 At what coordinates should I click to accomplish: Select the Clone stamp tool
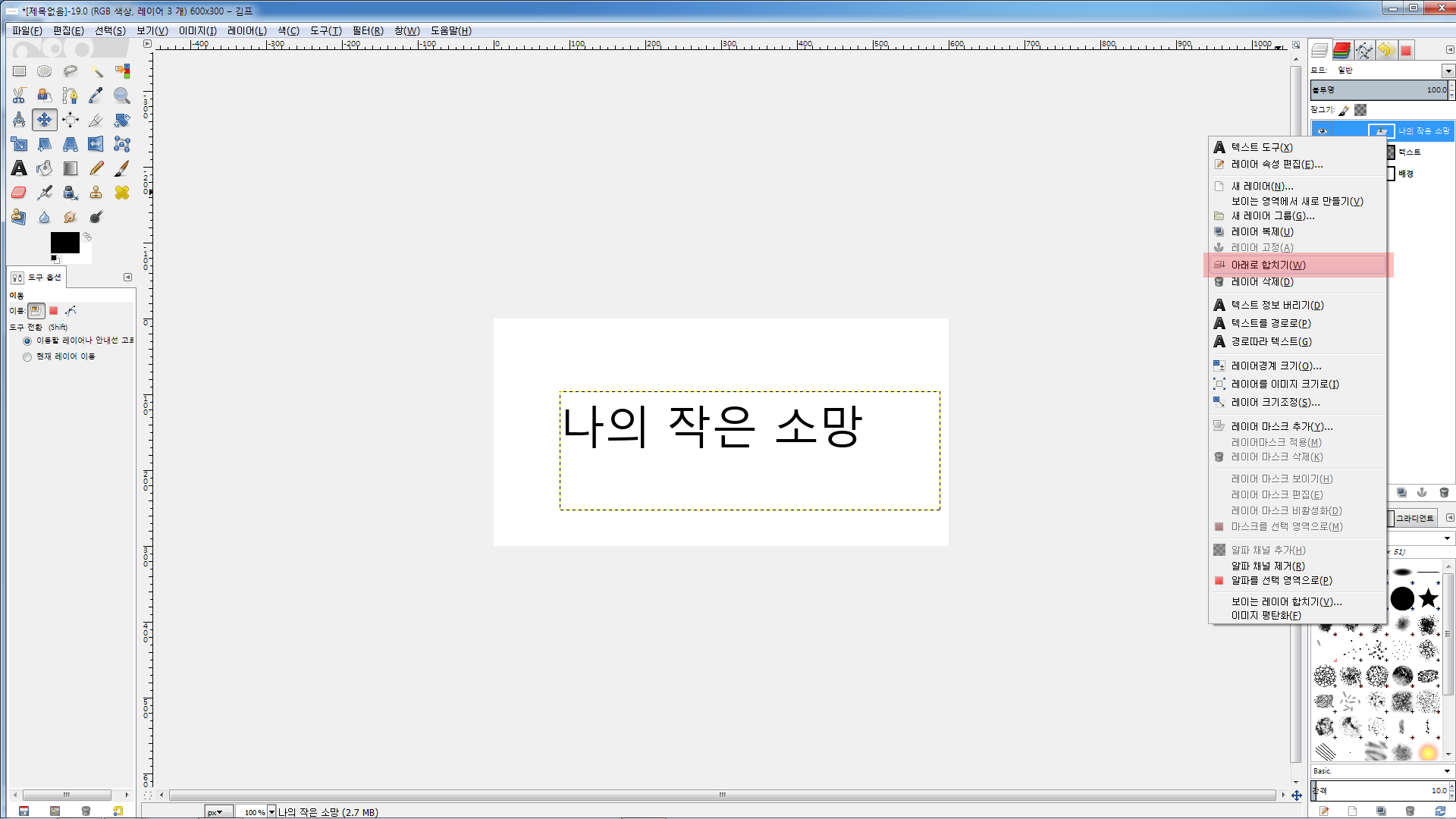tap(96, 193)
